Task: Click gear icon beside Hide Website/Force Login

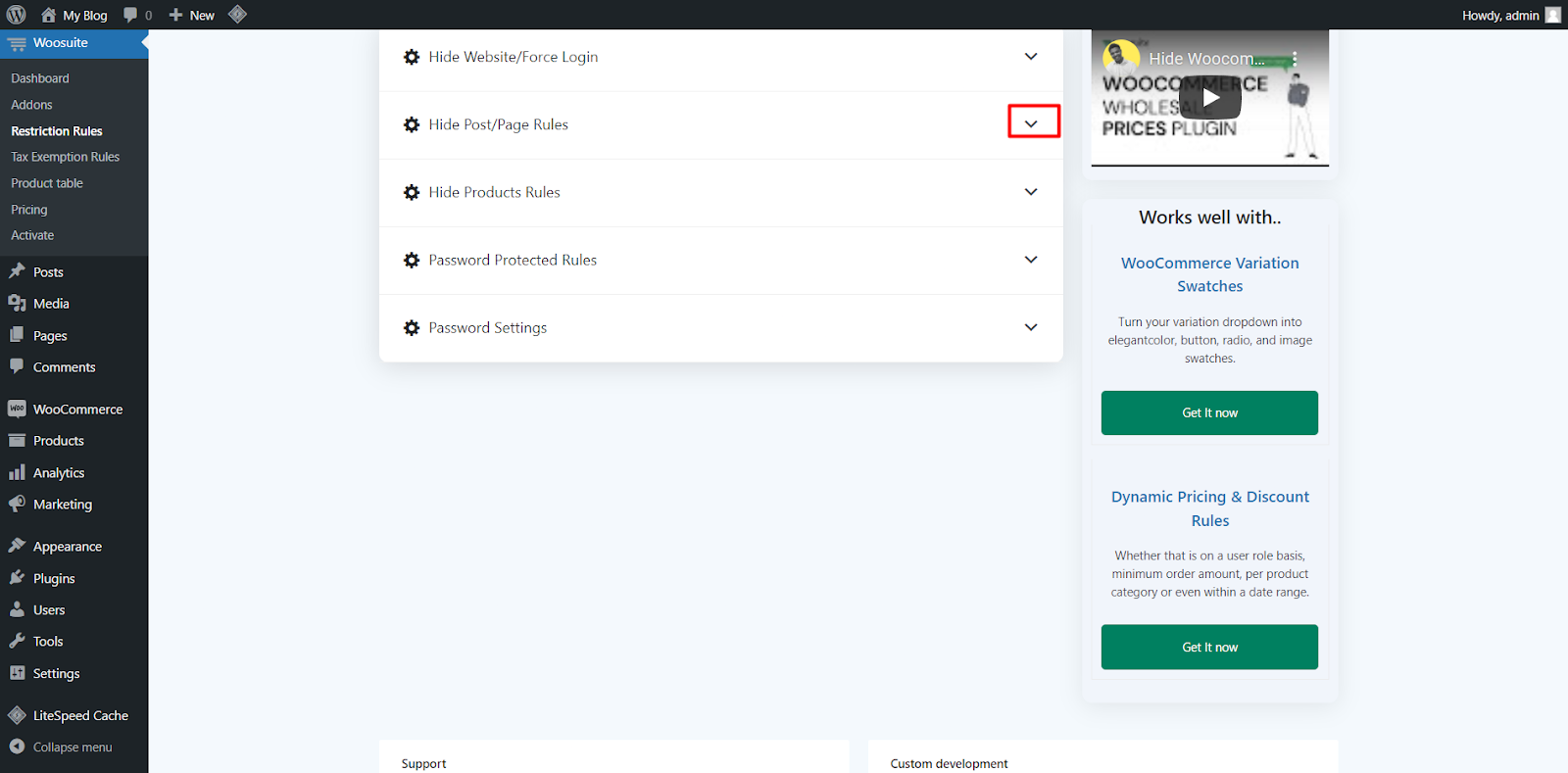Action: (x=412, y=57)
